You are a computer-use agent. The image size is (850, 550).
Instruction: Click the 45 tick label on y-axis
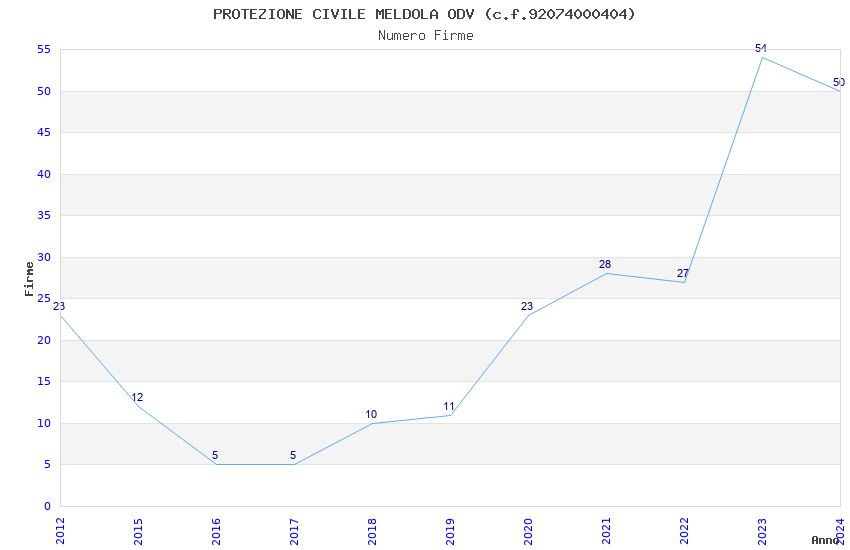point(44,133)
